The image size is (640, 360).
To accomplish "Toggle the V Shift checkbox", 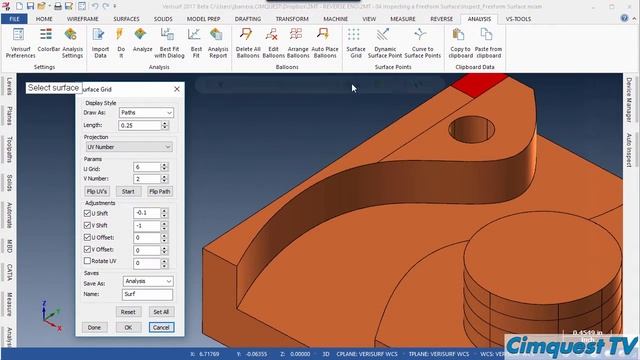I will (x=87, y=225).
